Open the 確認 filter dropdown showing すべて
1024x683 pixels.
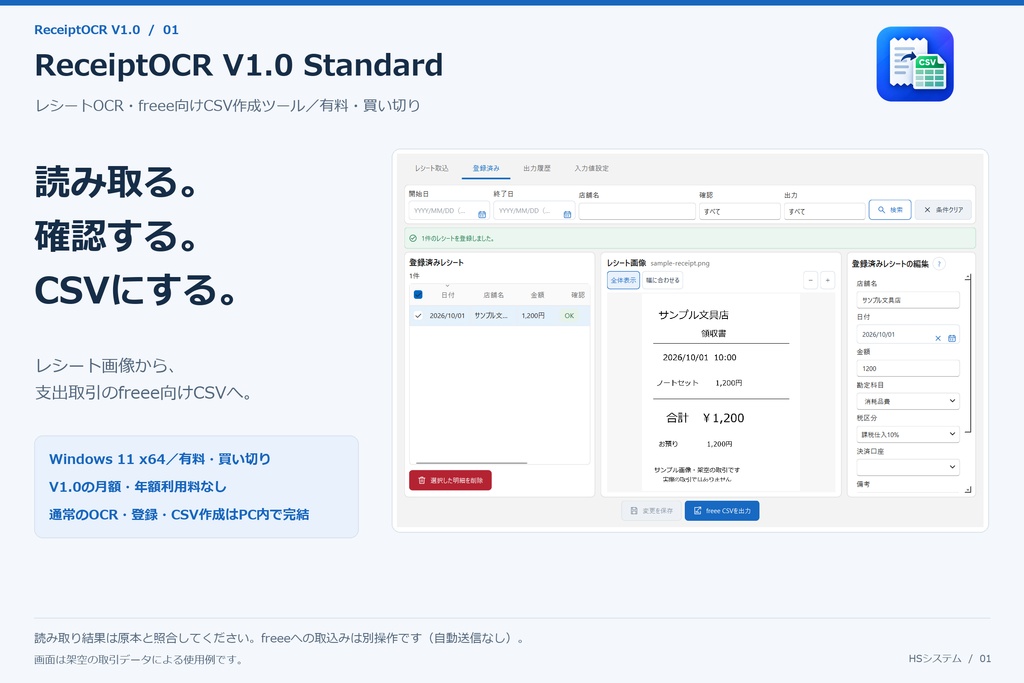click(x=739, y=212)
